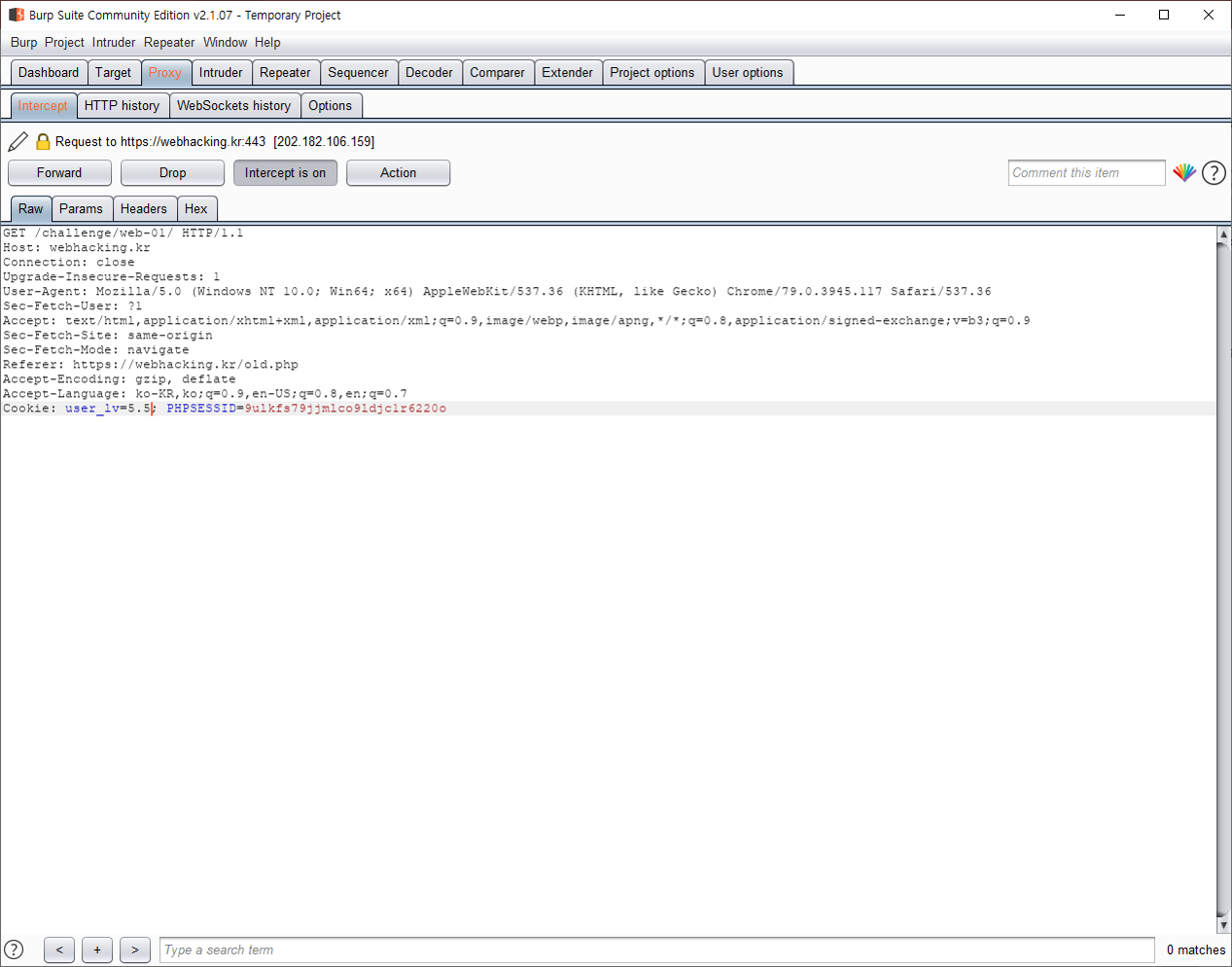Click the Connection: close header line
Screen dimensions: 1232x967
tap(69, 263)
